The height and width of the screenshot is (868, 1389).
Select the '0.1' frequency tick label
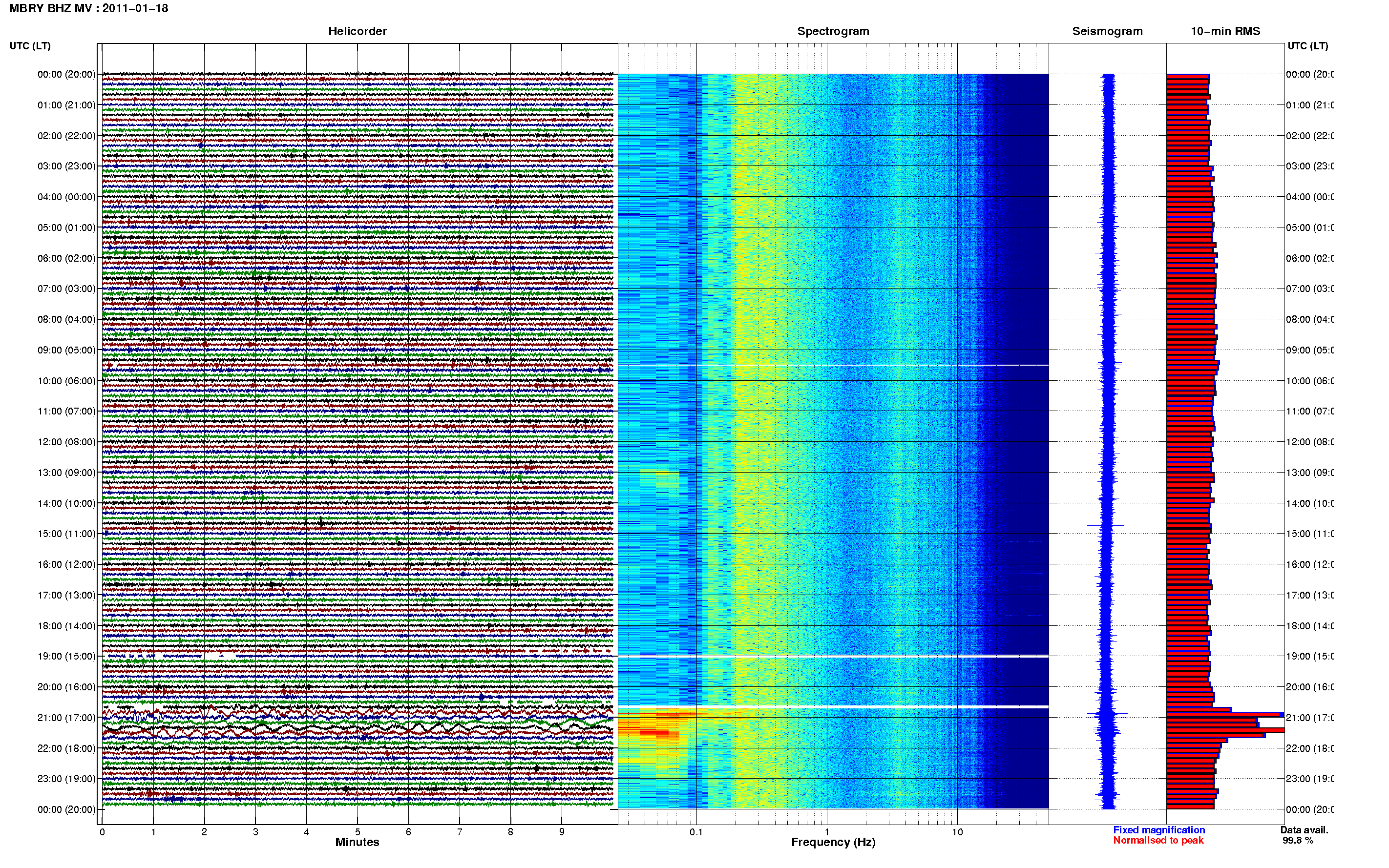tap(696, 832)
